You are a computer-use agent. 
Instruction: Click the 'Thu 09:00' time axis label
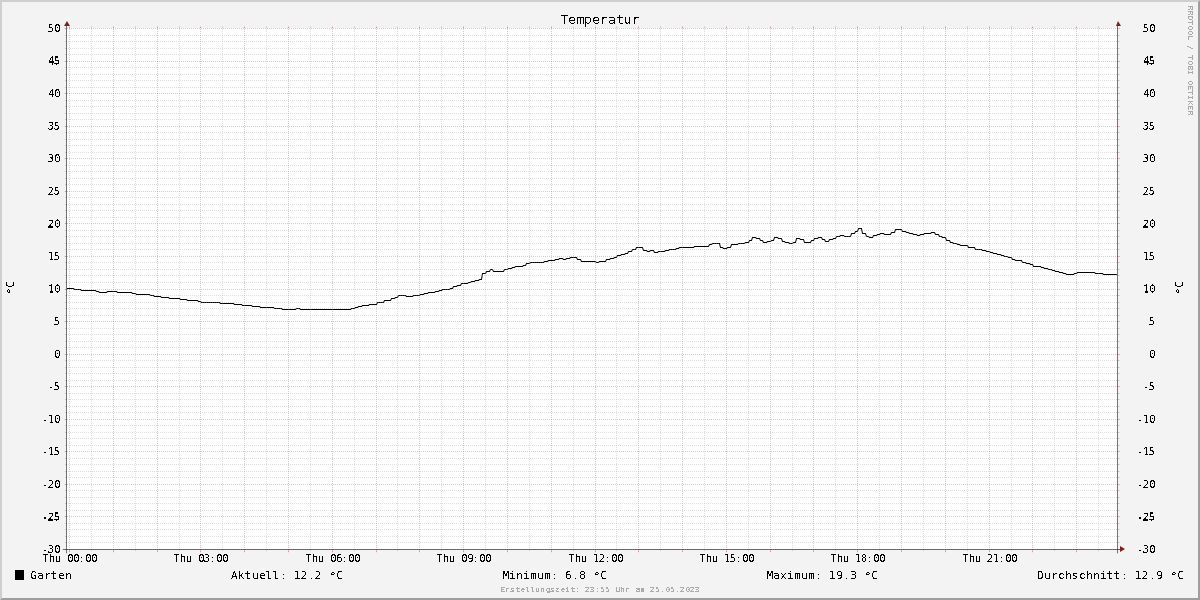click(464, 558)
